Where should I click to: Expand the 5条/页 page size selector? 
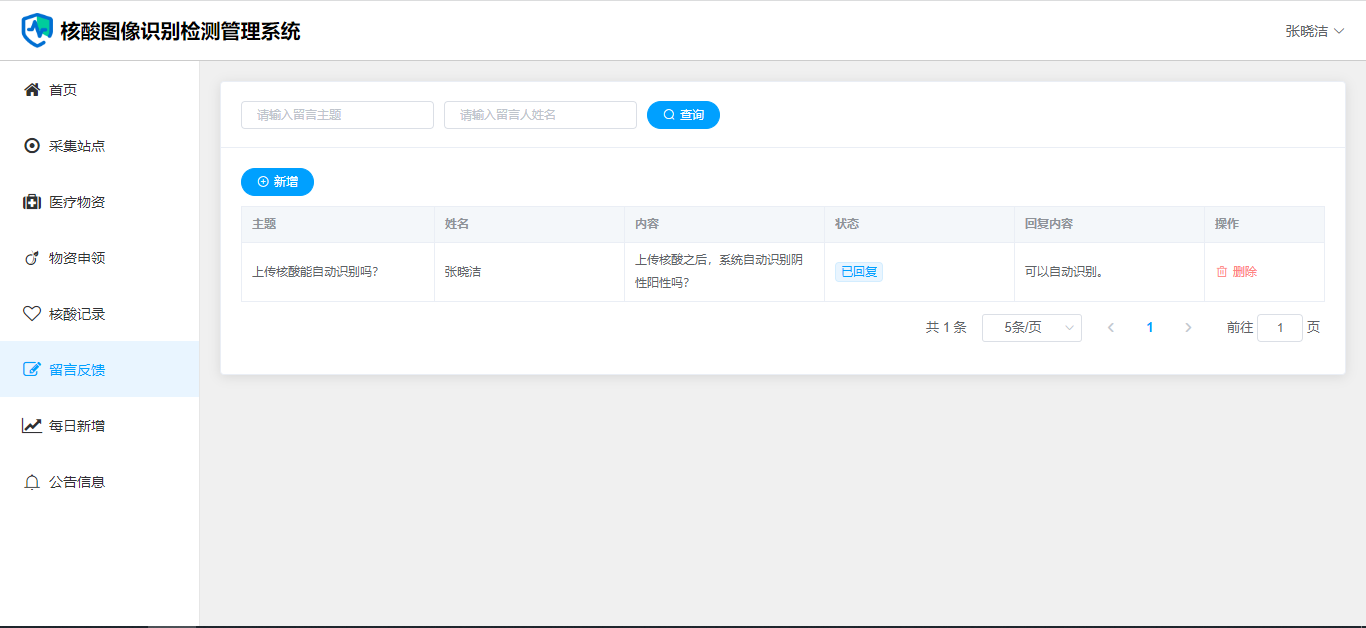pos(1031,328)
